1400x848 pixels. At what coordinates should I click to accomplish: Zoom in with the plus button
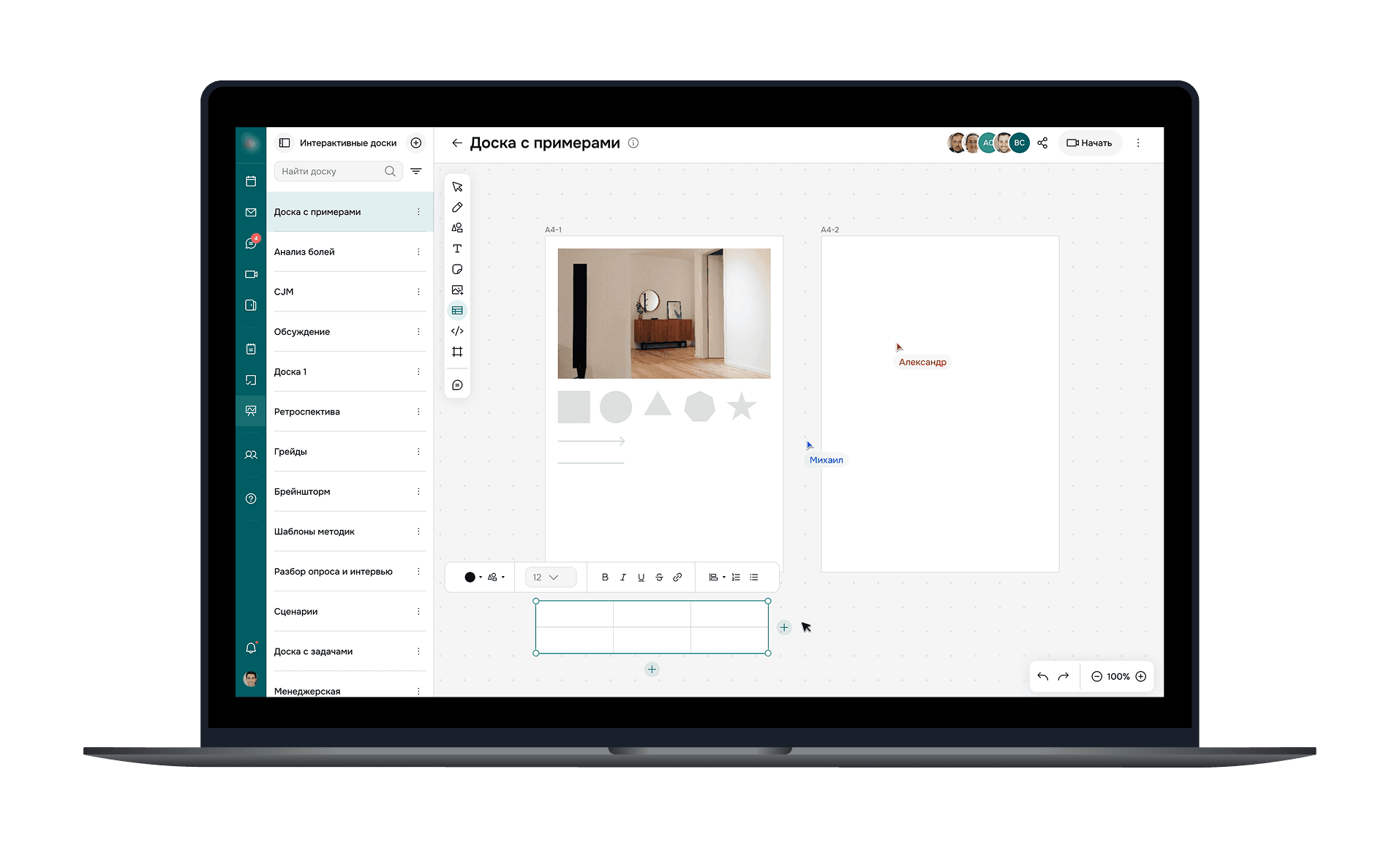[1141, 677]
